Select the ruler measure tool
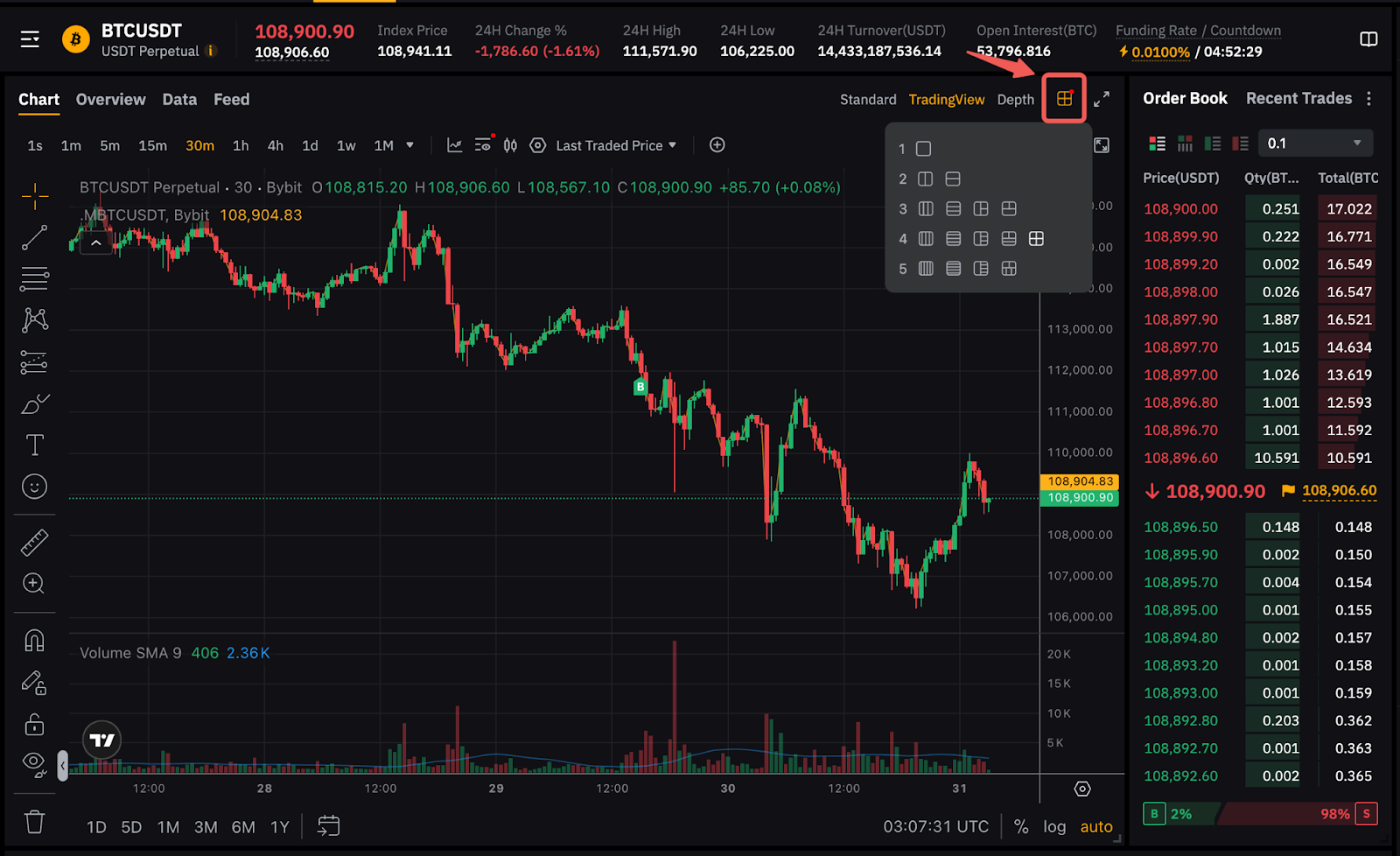 [34, 543]
